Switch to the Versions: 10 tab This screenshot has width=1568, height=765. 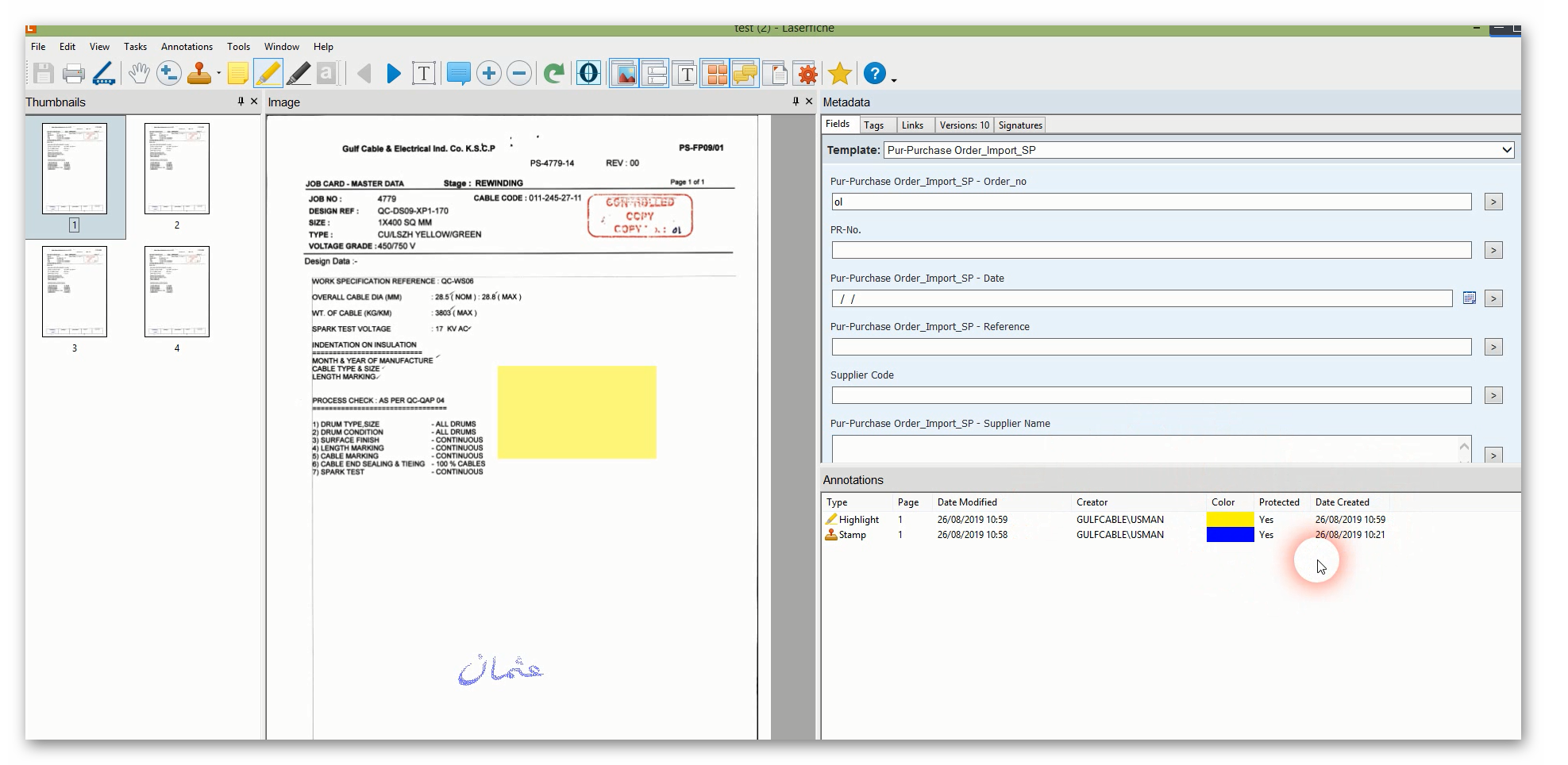pos(964,125)
